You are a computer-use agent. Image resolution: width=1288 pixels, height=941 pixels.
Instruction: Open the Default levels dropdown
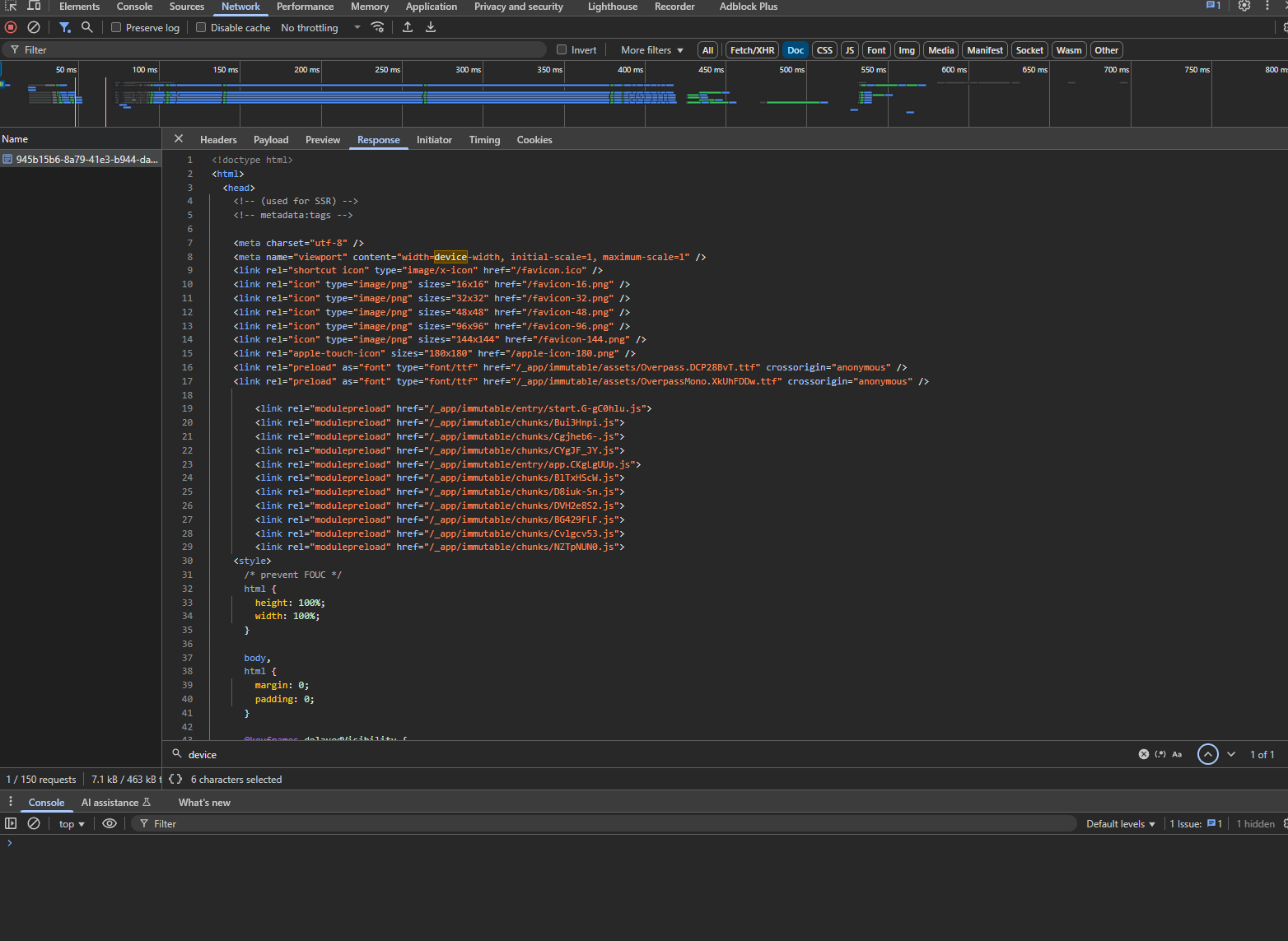tap(1120, 823)
